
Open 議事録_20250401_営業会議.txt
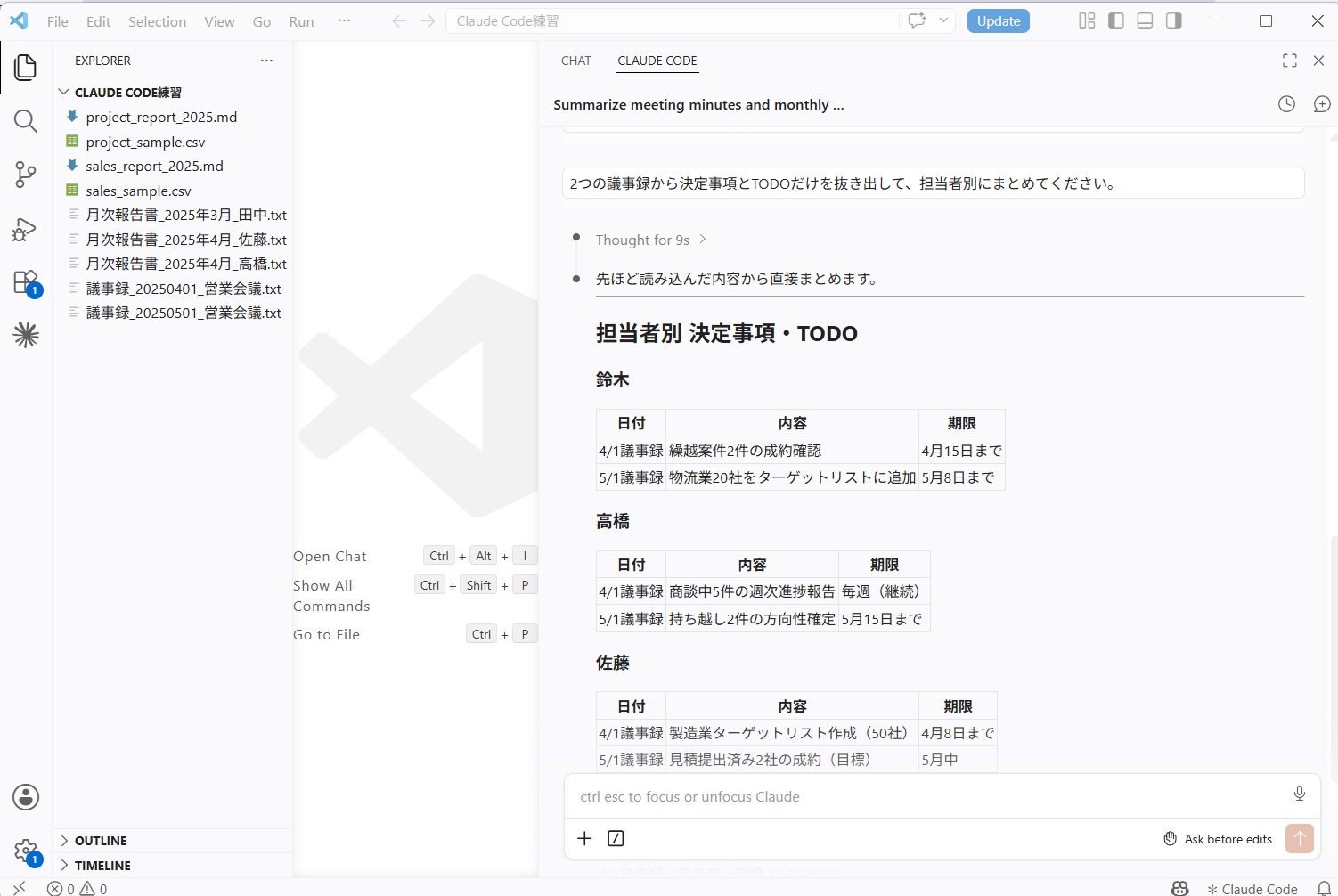tap(184, 289)
